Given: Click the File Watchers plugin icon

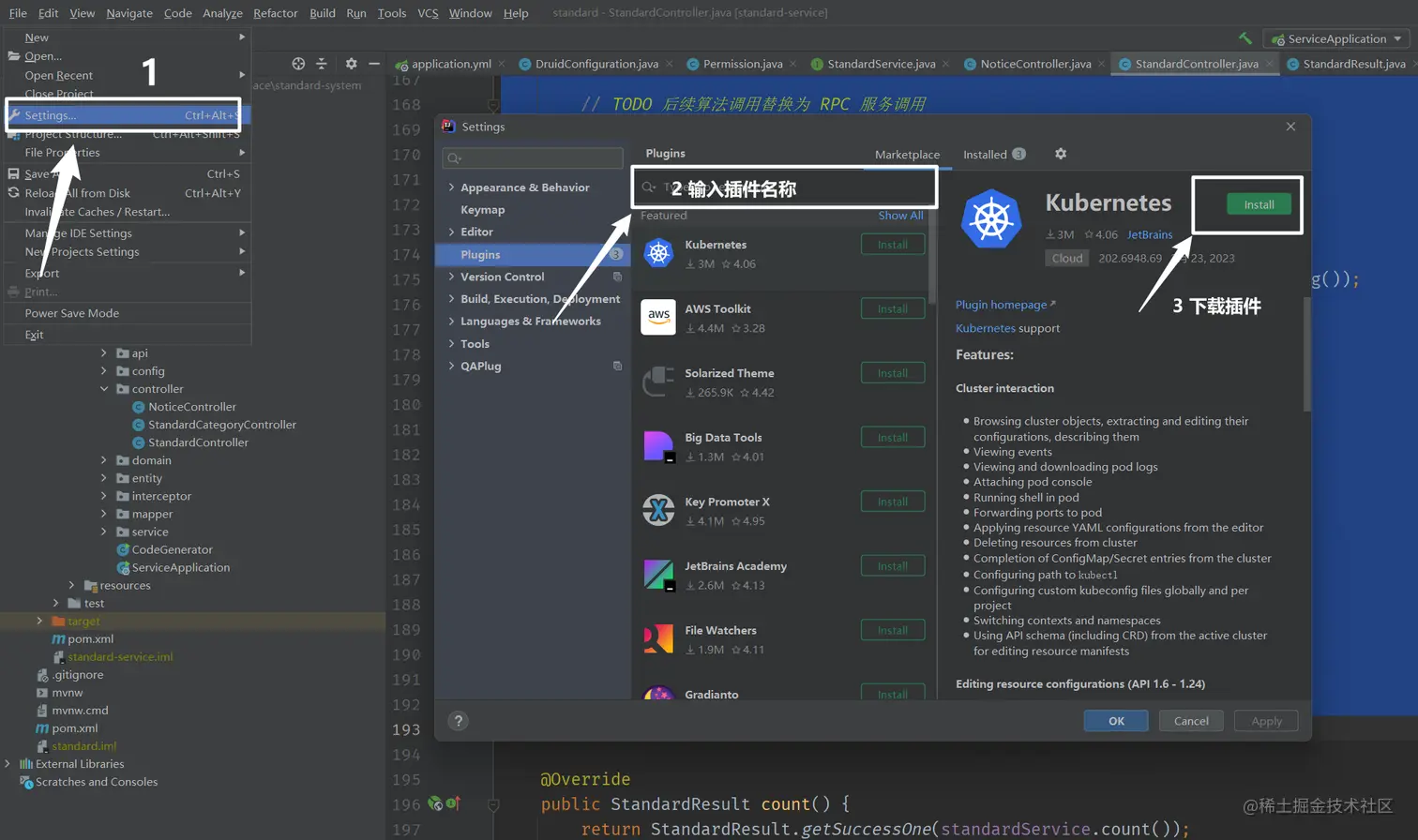Looking at the screenshot, I should click(x=658, y=638).
